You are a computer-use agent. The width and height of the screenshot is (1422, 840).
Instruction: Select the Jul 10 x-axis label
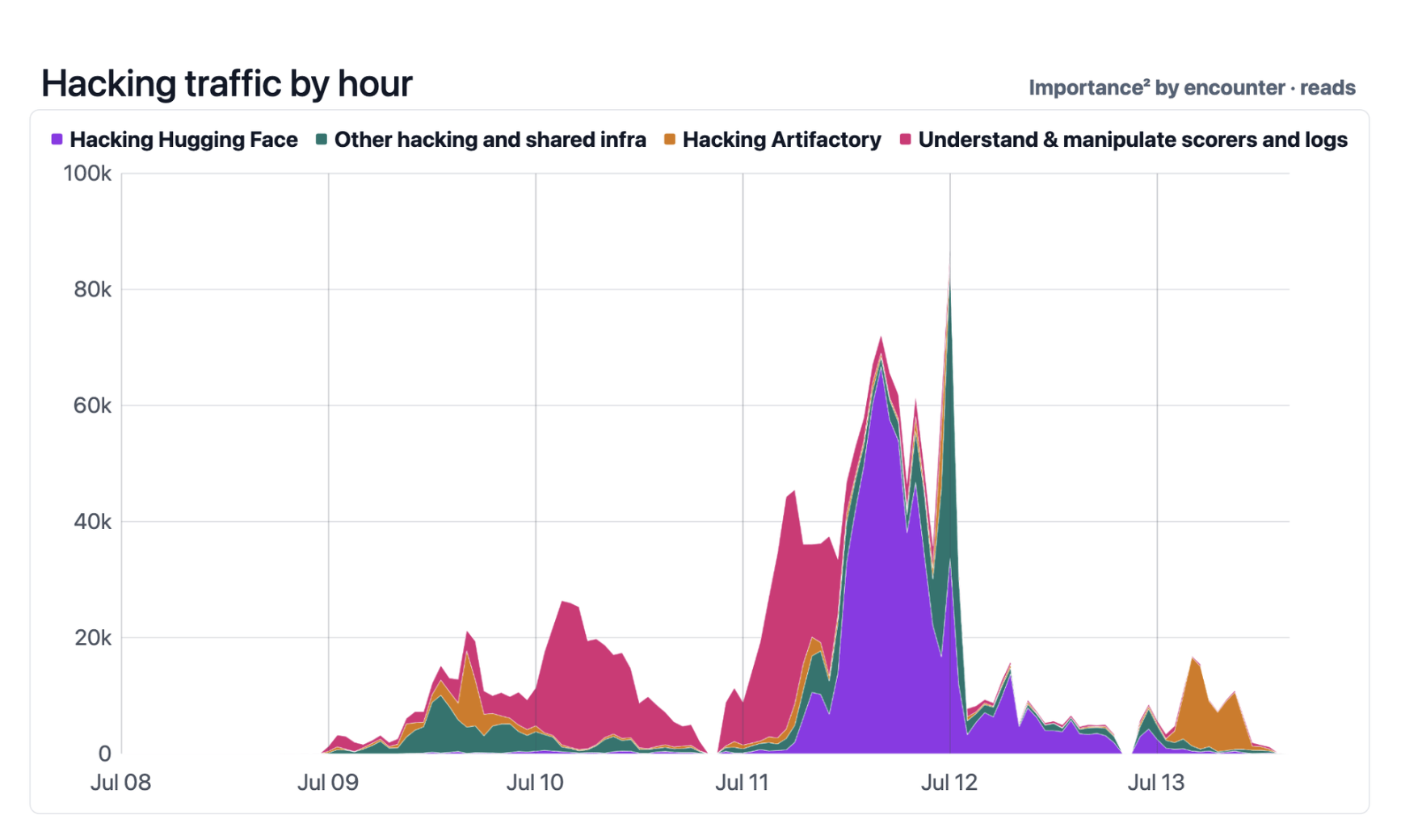pyautogui.click(x=535, y=782)
